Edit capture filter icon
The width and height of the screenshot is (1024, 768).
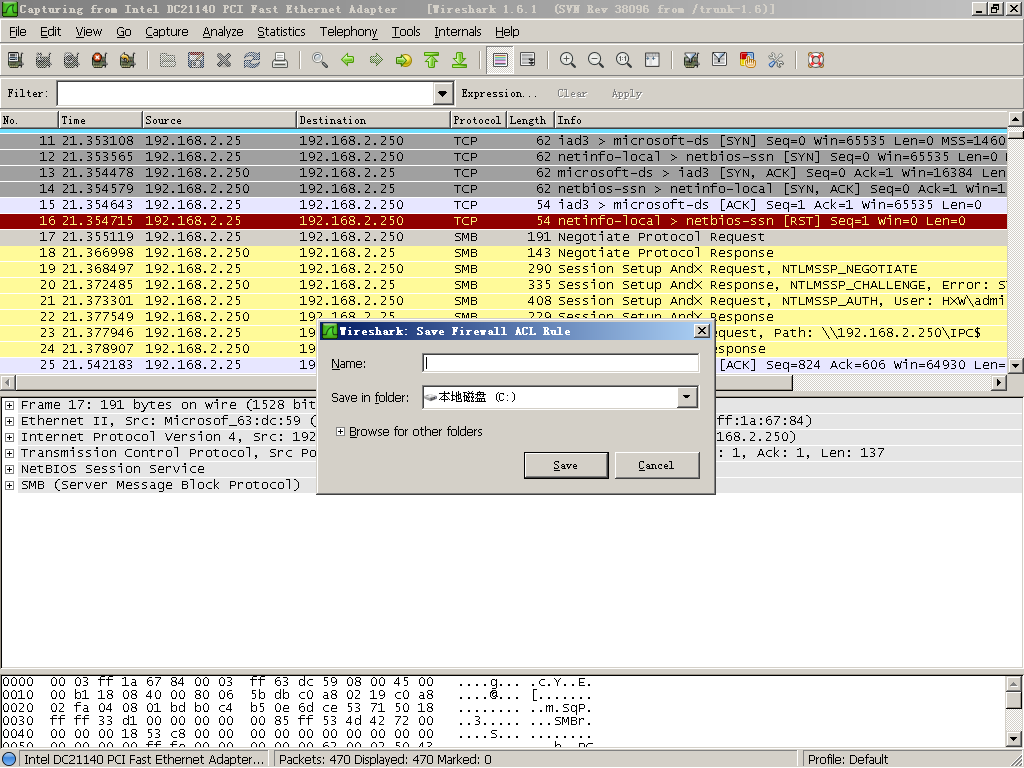[692, 60]
